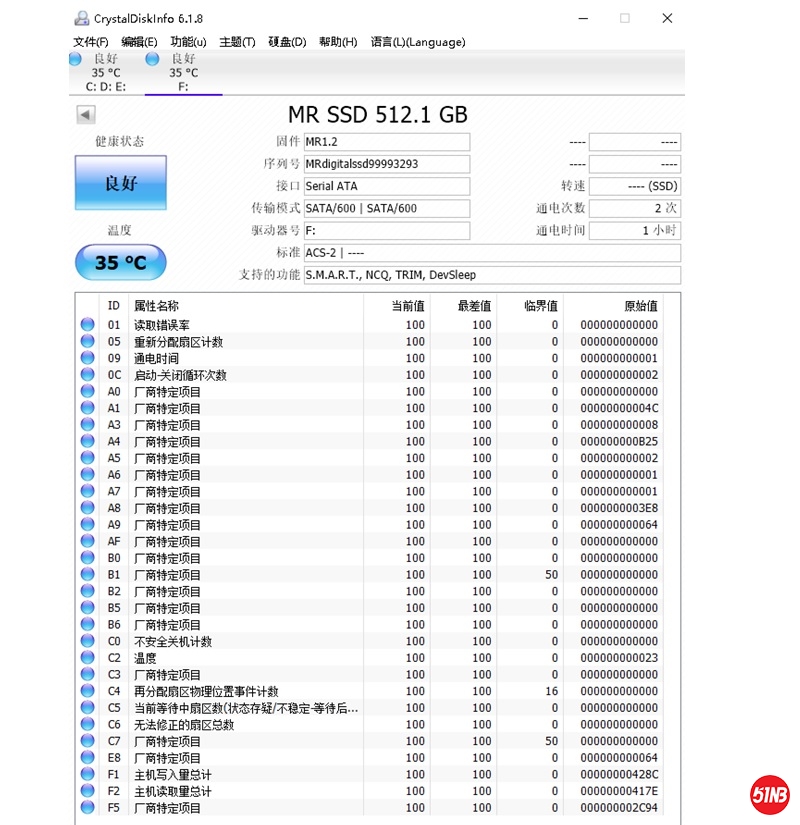The image size is (800, 825).
Task: Click the 35 °C temperature button
Action: point(121,263)
